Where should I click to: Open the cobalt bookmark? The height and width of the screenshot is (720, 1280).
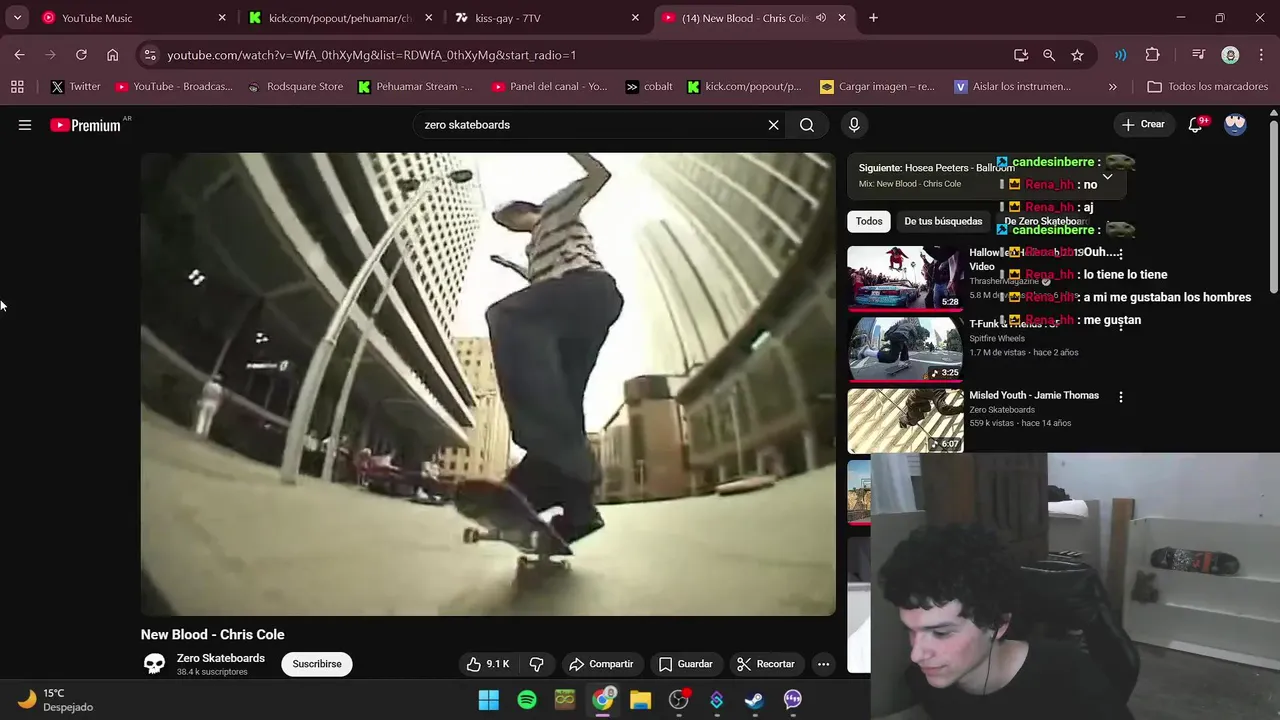[649, 87]
